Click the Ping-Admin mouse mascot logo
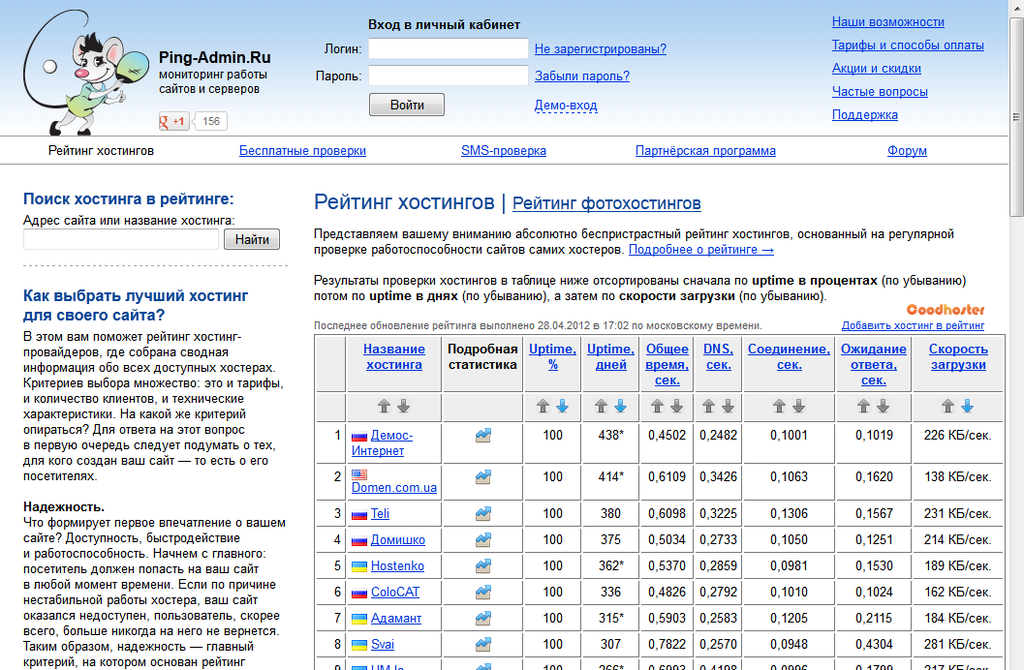This screenshot has width=1024, height=670. coord(85,72)
